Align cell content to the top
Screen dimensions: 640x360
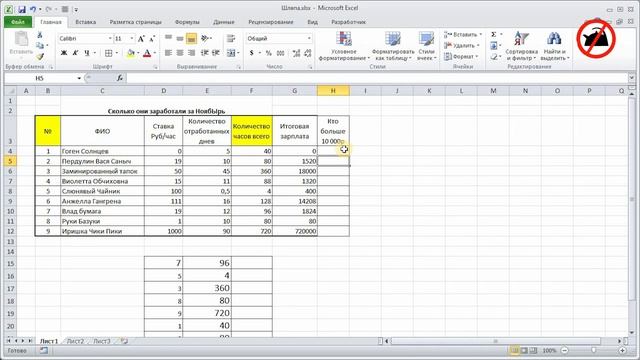[x=168, y=38]
